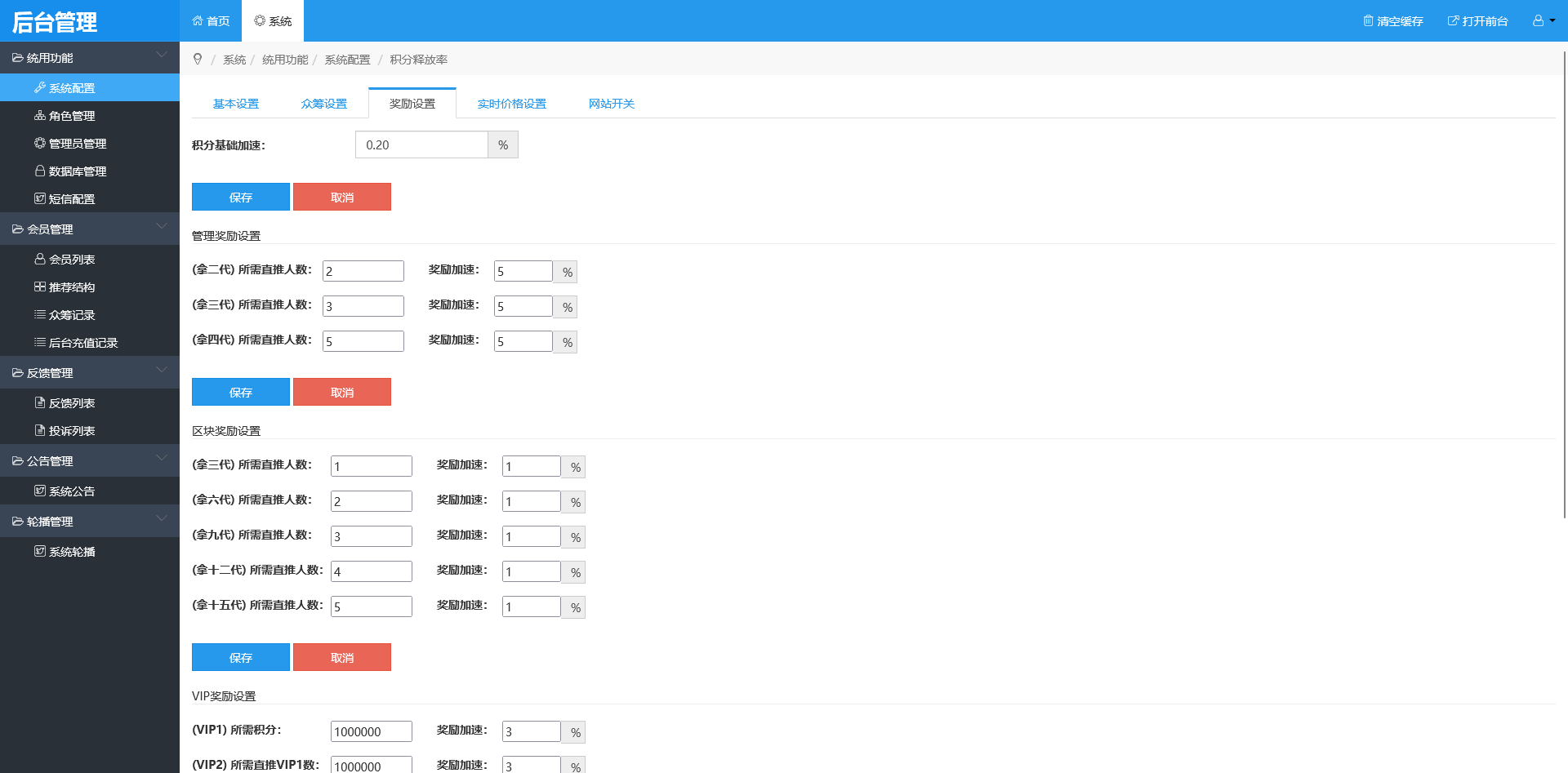Cancel the 管理奖励设置 changes
The image size is (1568, 773).
pyautogui.click(x=342, y=392)
